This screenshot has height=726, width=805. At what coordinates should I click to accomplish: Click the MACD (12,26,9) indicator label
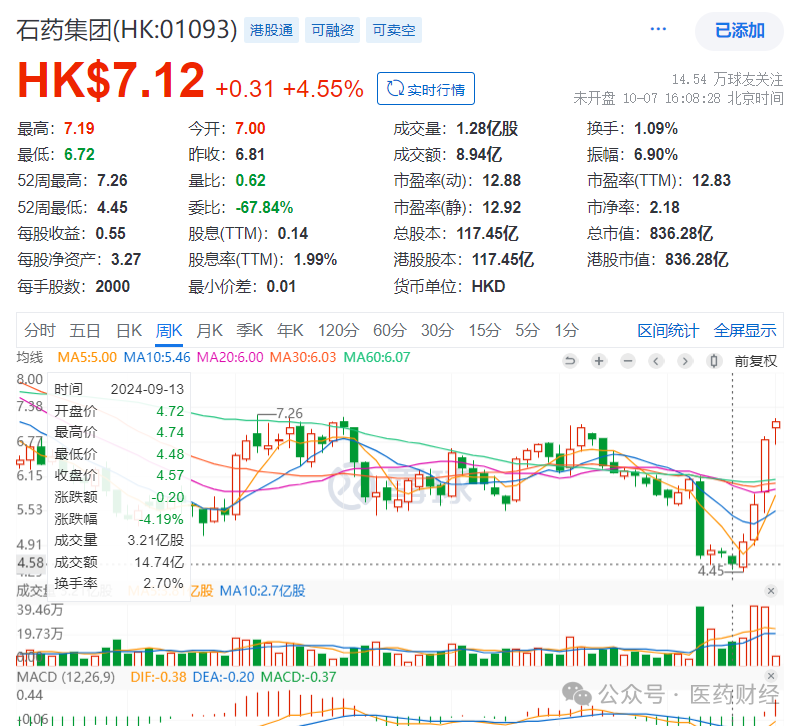(x=66, y=677)
